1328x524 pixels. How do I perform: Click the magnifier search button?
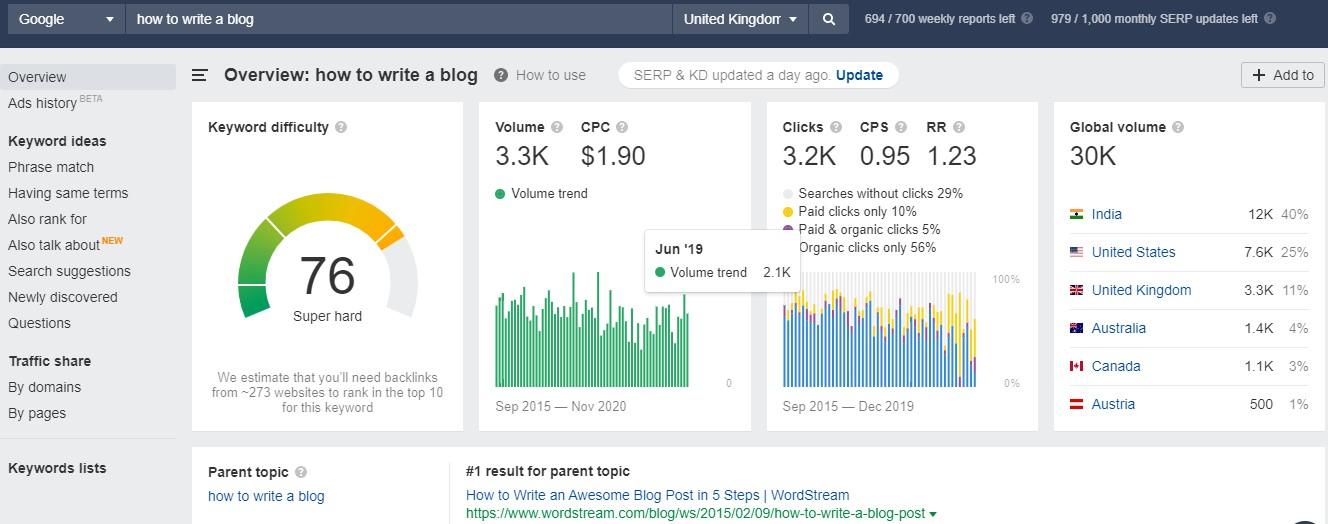pyautogui.click(x=828, y=19)
